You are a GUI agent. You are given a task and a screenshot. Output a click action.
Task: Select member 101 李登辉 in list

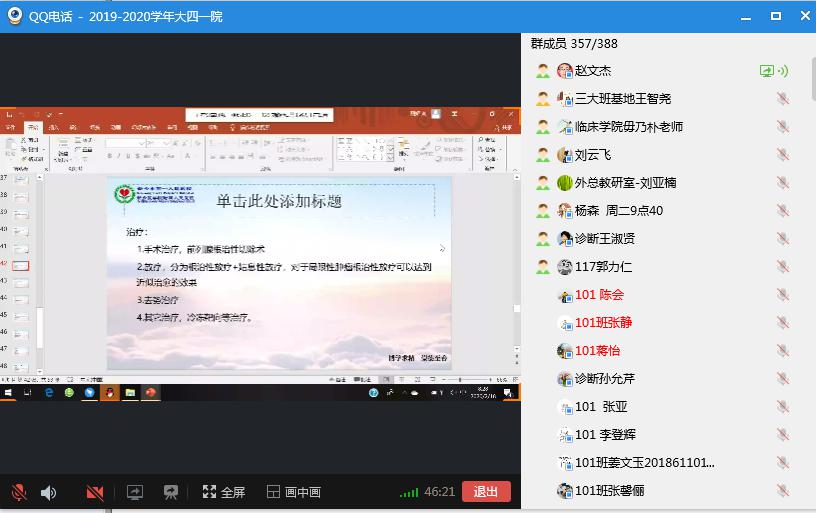point(605,435)
